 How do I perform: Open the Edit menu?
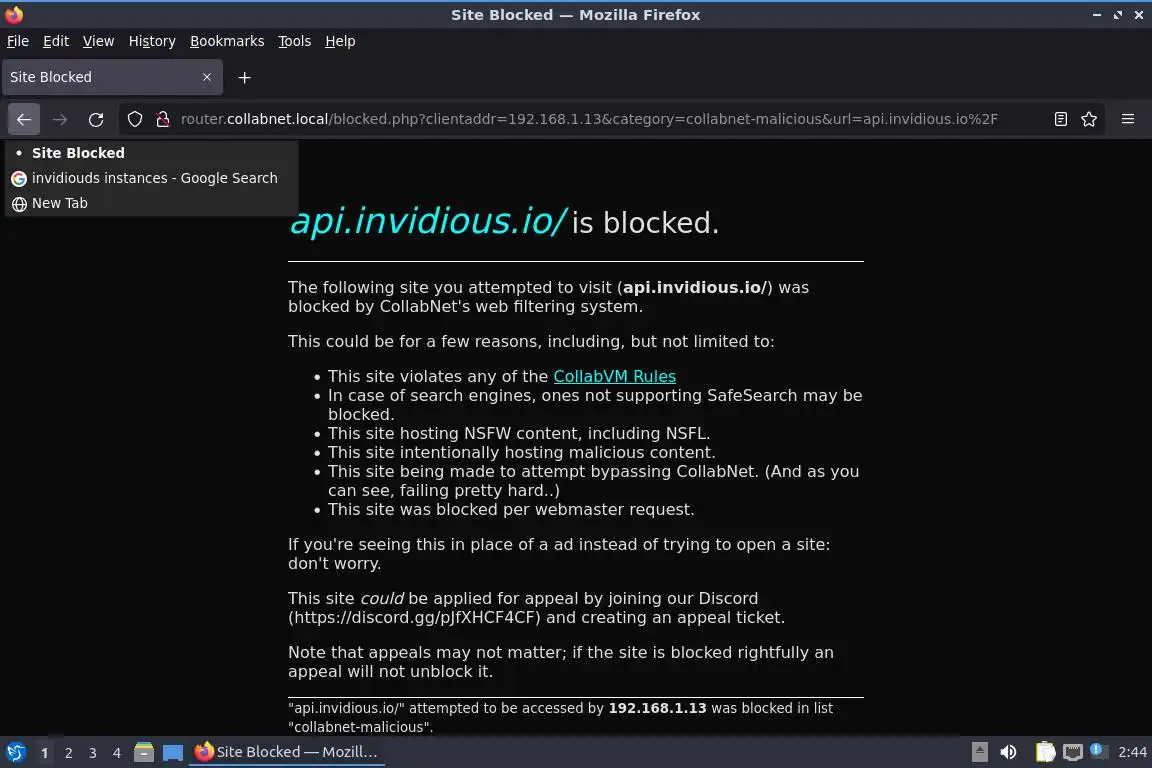pos(56,41)
